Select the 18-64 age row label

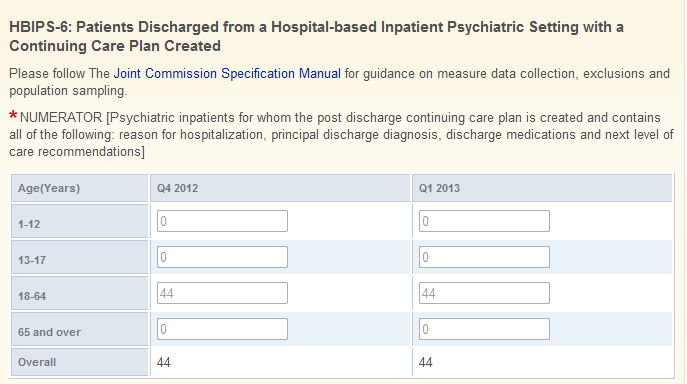79,293
